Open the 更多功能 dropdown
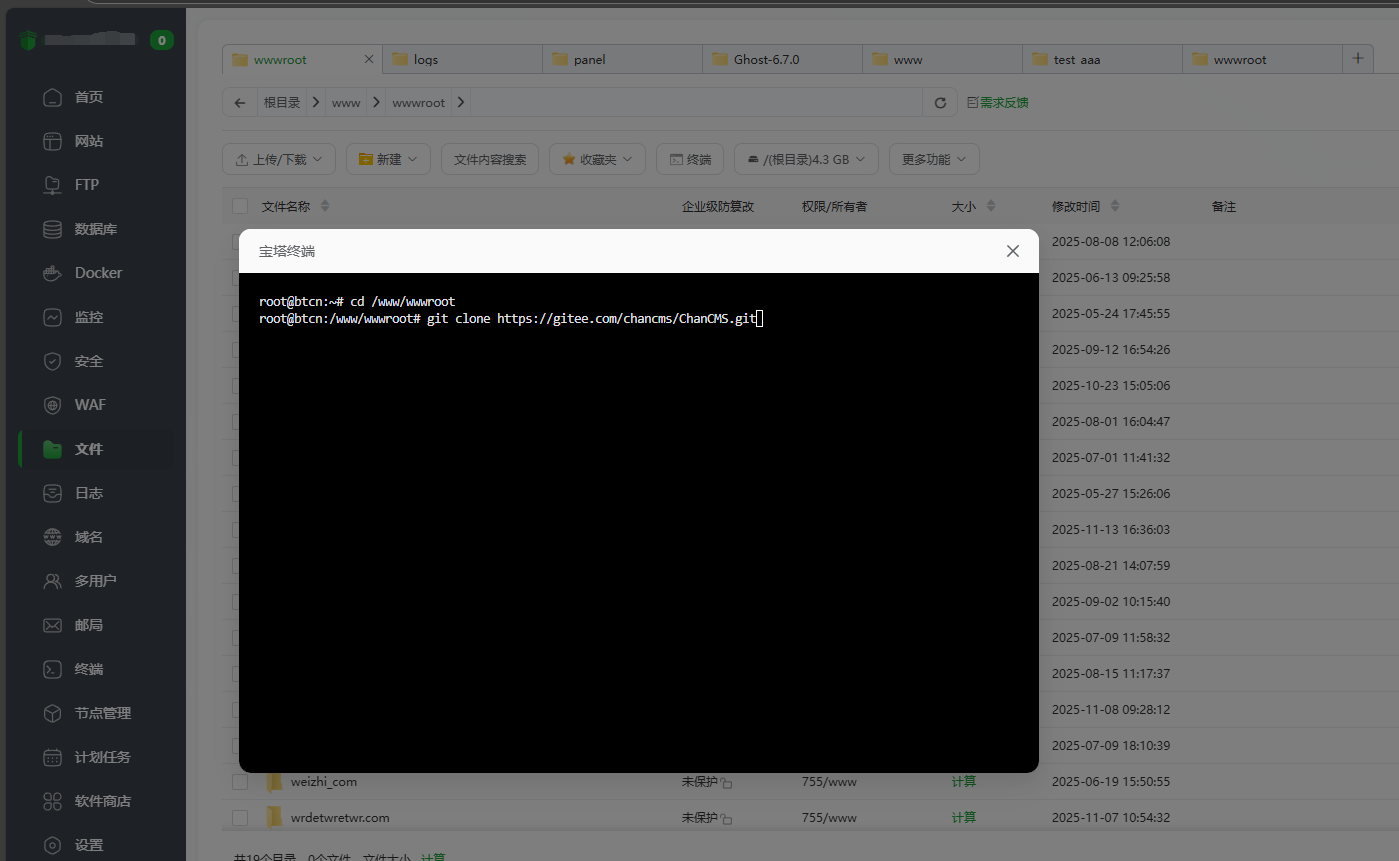Viewport: 1399px width, 861px height. (933, 159)
